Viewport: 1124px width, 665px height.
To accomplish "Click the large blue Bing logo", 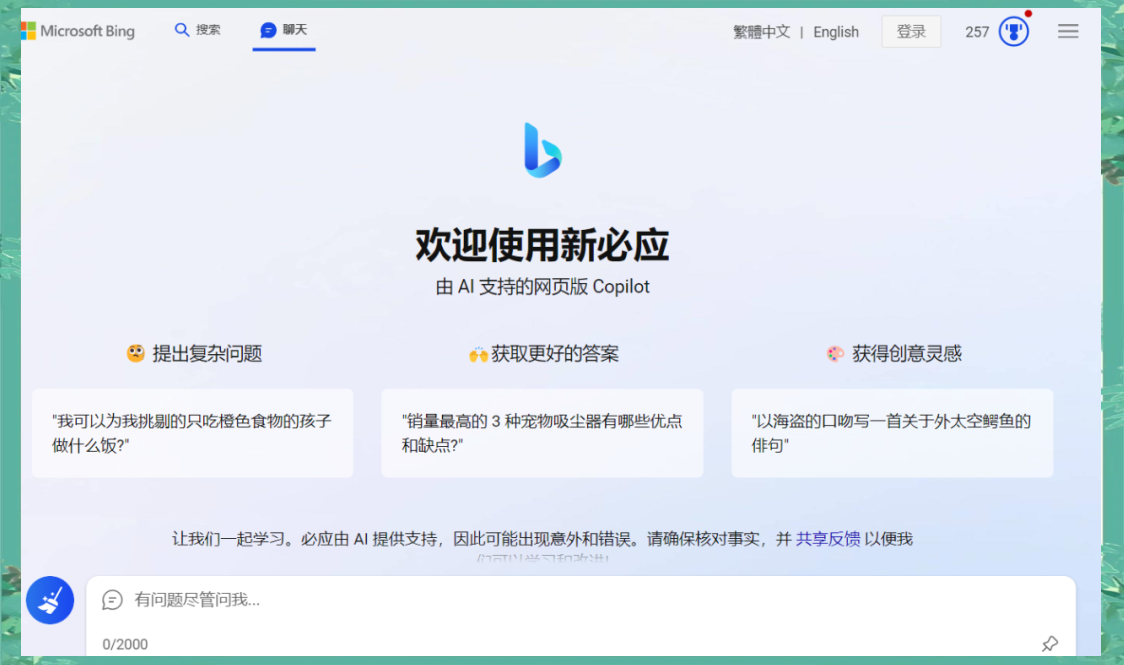I will coord(543,150).
